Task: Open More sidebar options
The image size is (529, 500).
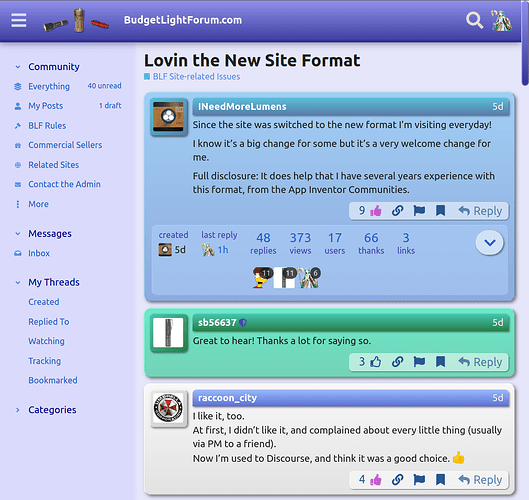Action: (32, 204)
